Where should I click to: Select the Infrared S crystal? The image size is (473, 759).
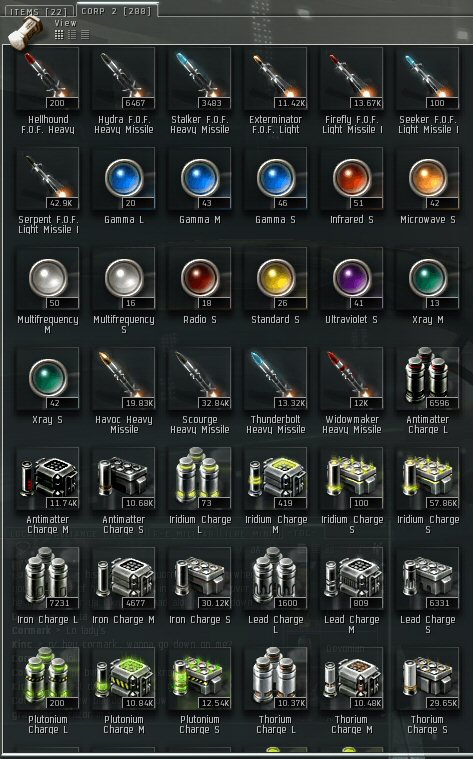tap(352, 179)
